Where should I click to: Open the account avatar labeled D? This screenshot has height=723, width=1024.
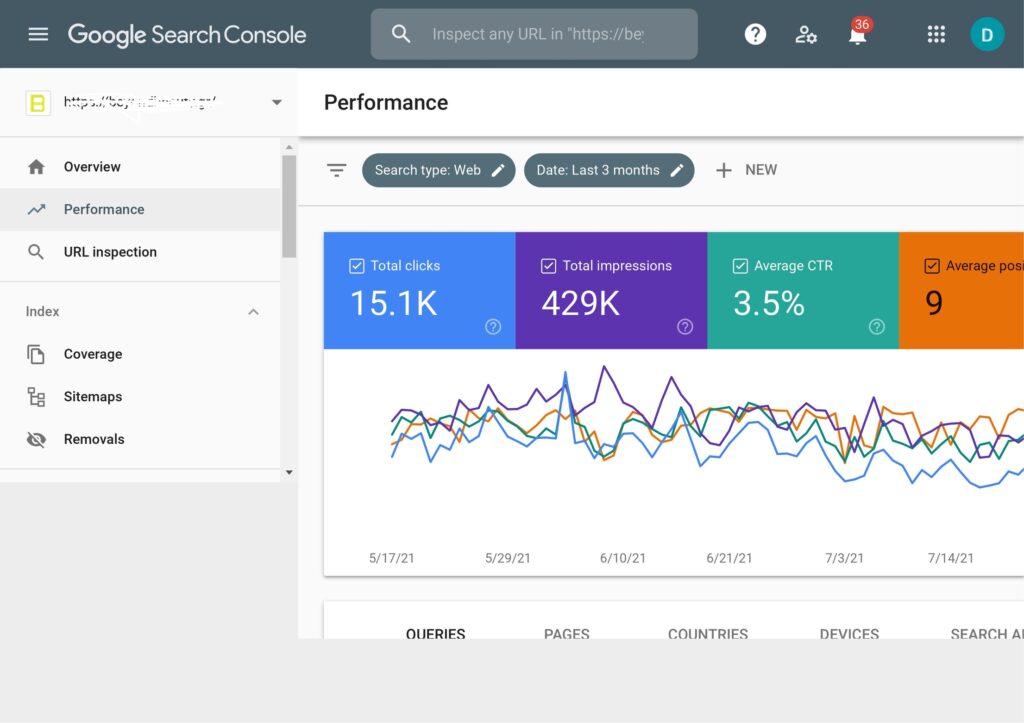pos(987,34)
